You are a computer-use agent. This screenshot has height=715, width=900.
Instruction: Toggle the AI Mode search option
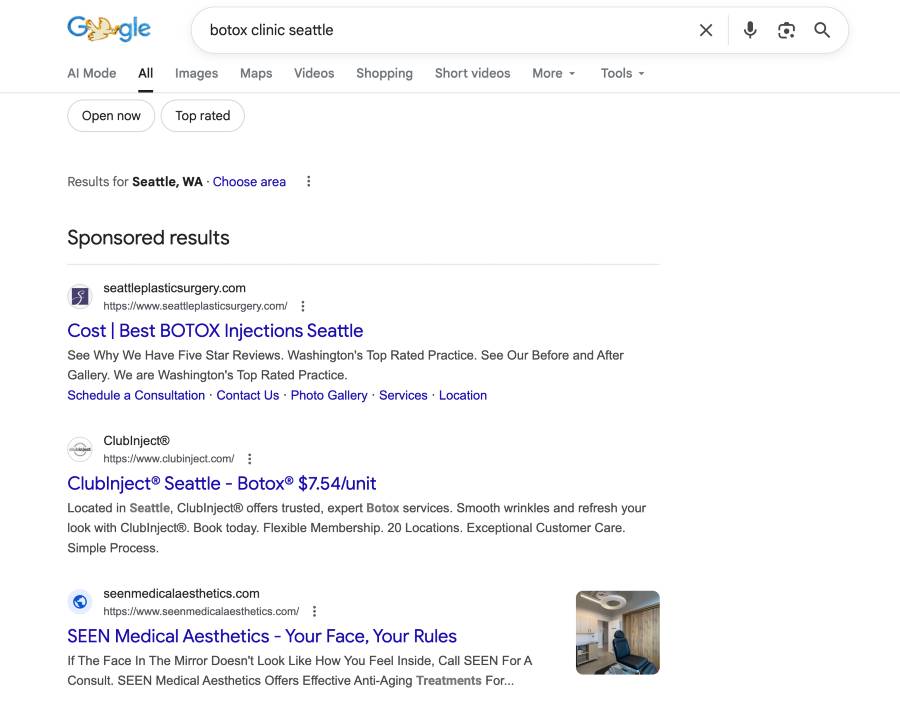click(91, 73)
